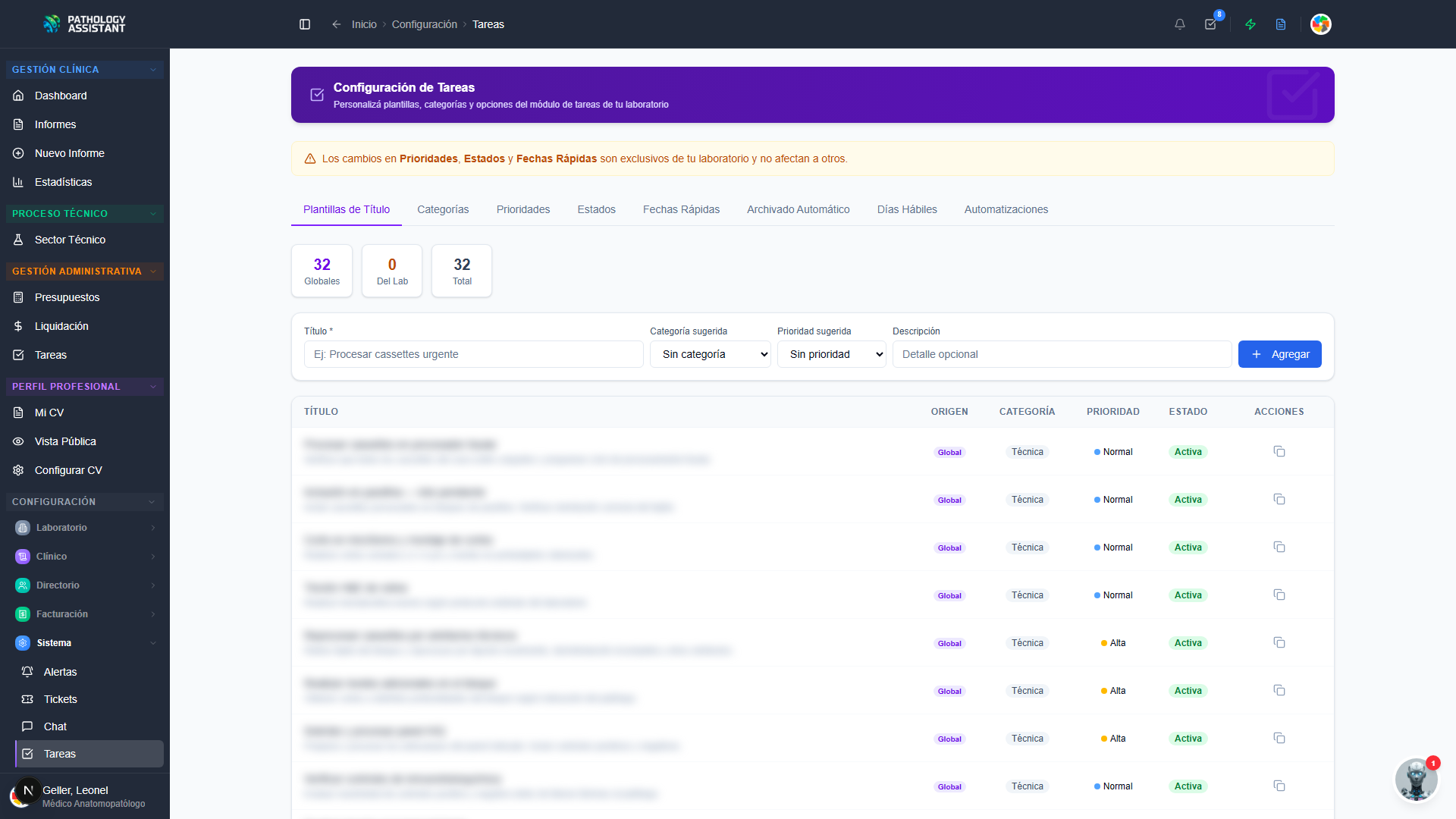
Task: Click the Globales count card
Action: [322, 271]
